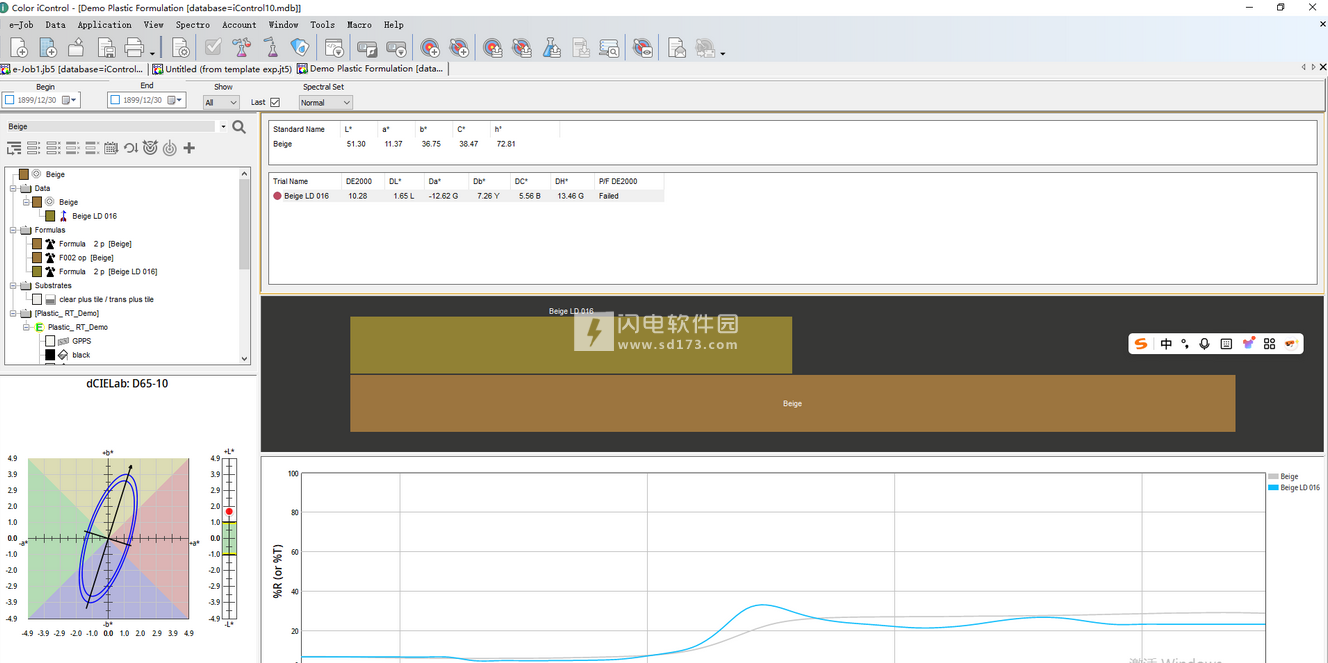This screenshot has width=1328, height=663.
Task: Click the first new document toolbar icon
Action: [x=19, y=47]
